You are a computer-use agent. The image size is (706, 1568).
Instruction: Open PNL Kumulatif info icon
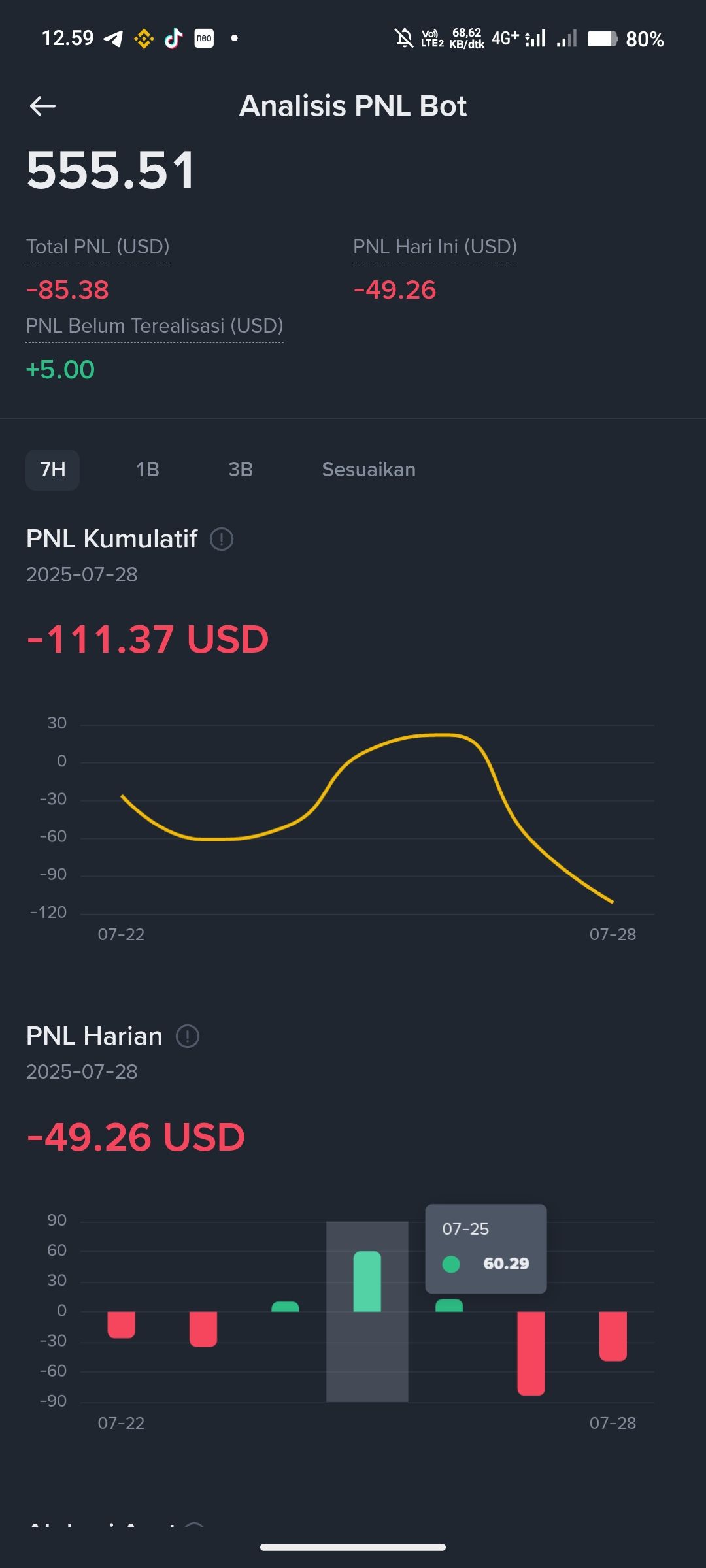(x=222, y=539)
